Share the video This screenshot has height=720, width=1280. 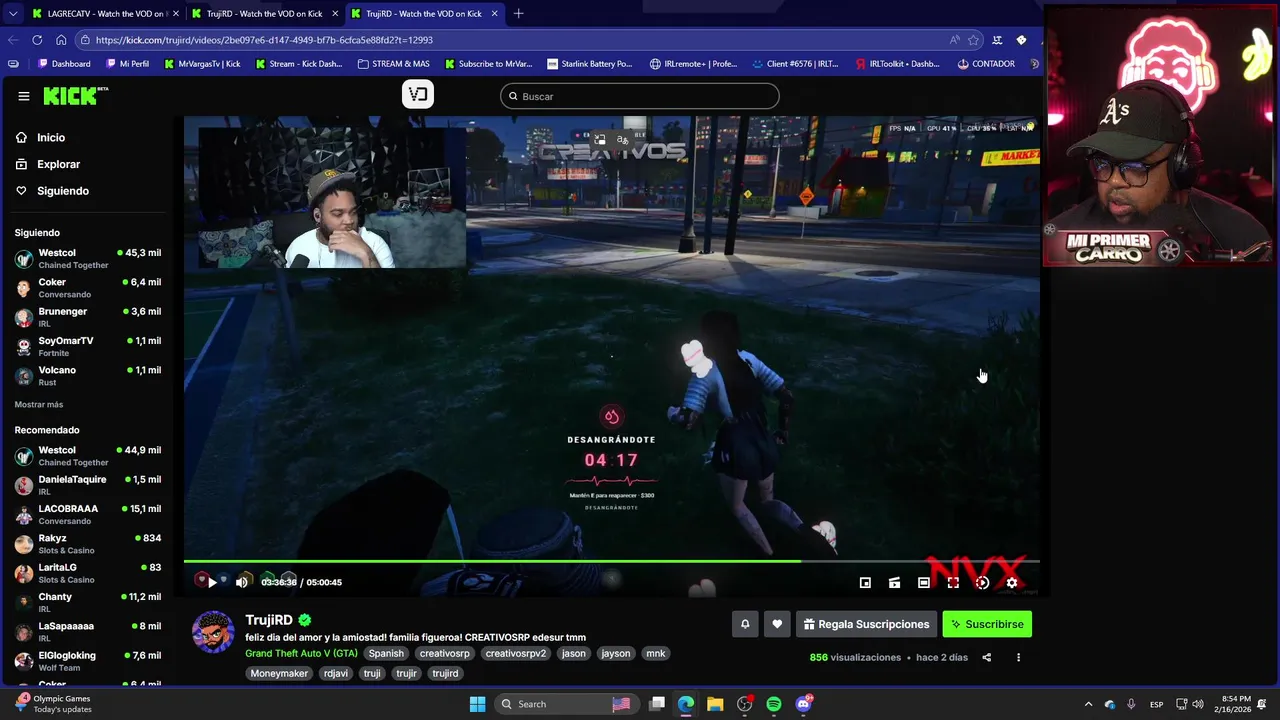[987, 657]
